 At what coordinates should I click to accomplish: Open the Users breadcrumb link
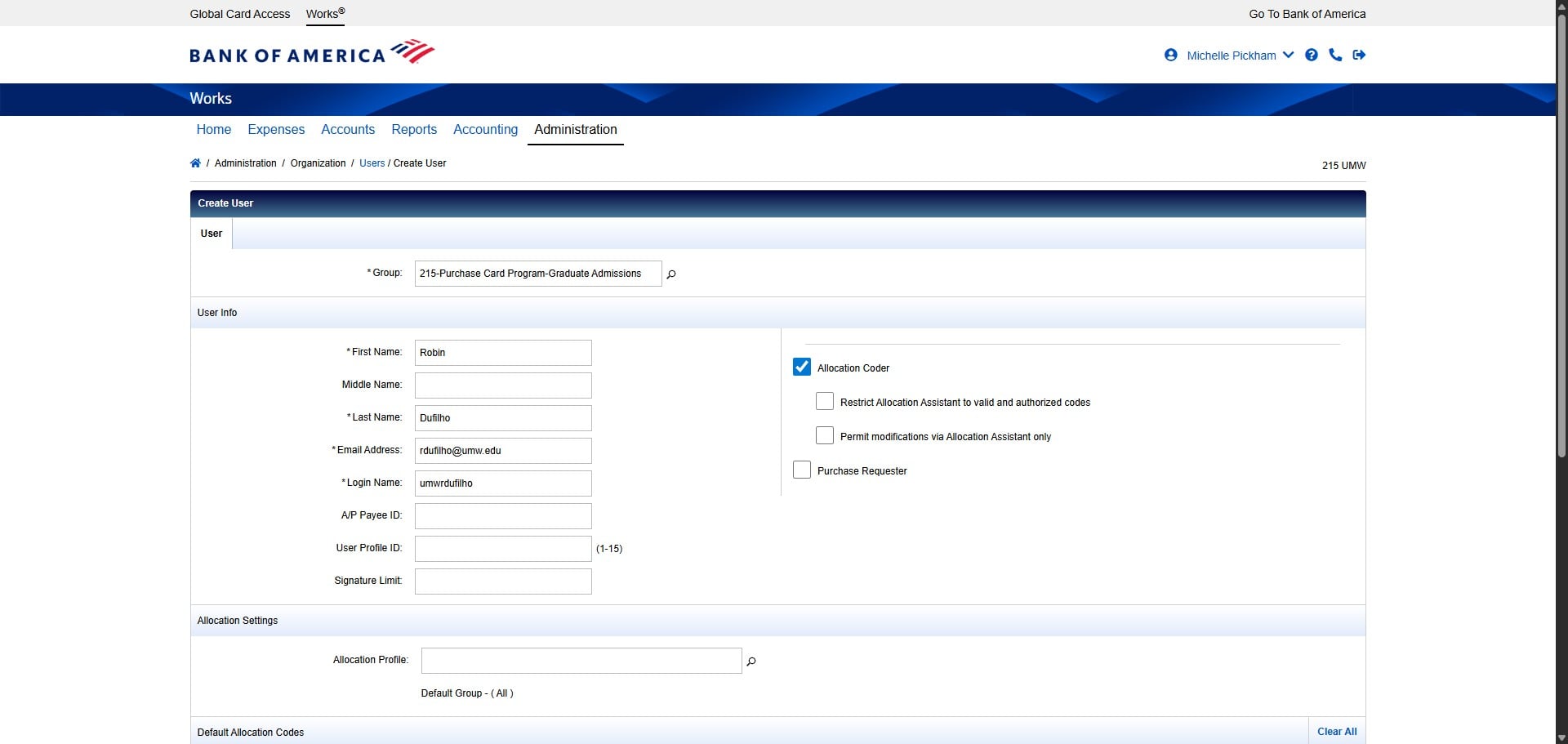pyautogui.click(x=372, y=163)
